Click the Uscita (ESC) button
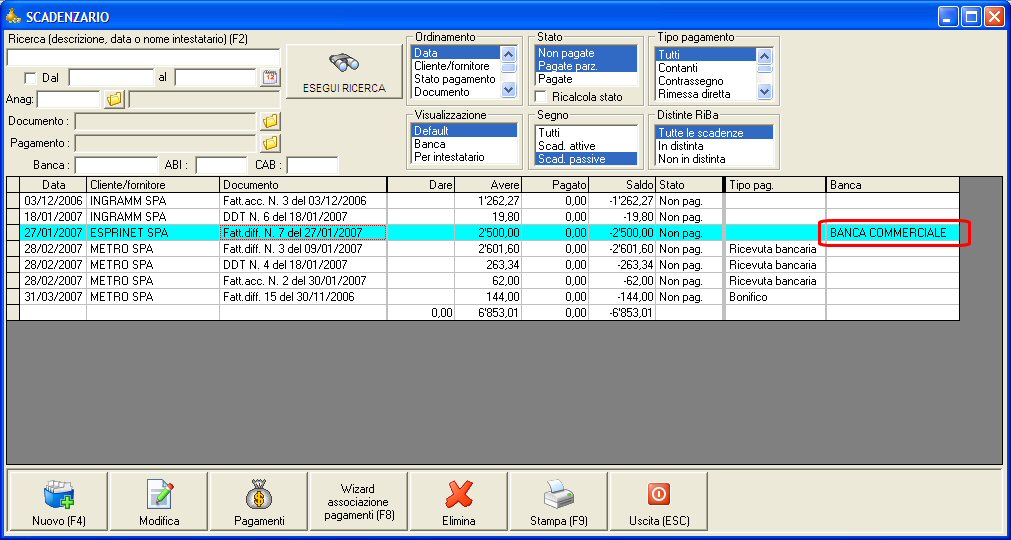 pyautogui.click(x=658, y=501)
